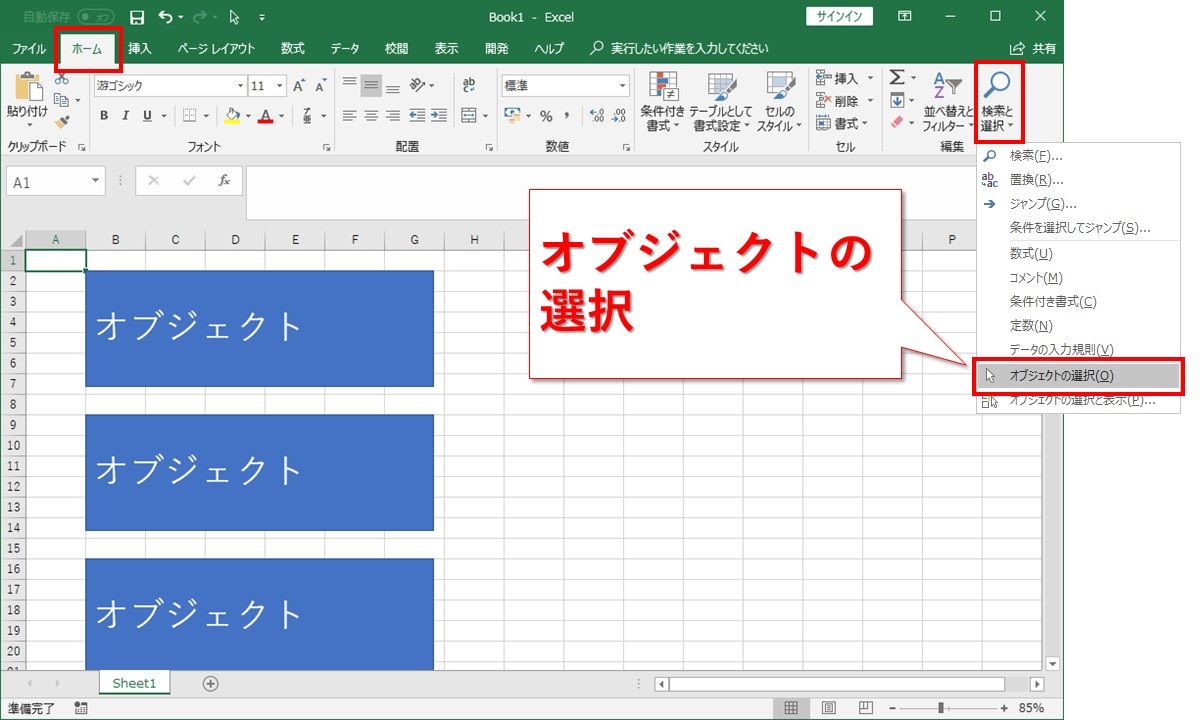
Task: Click the wrap text icon
Action: coord(469,84)
